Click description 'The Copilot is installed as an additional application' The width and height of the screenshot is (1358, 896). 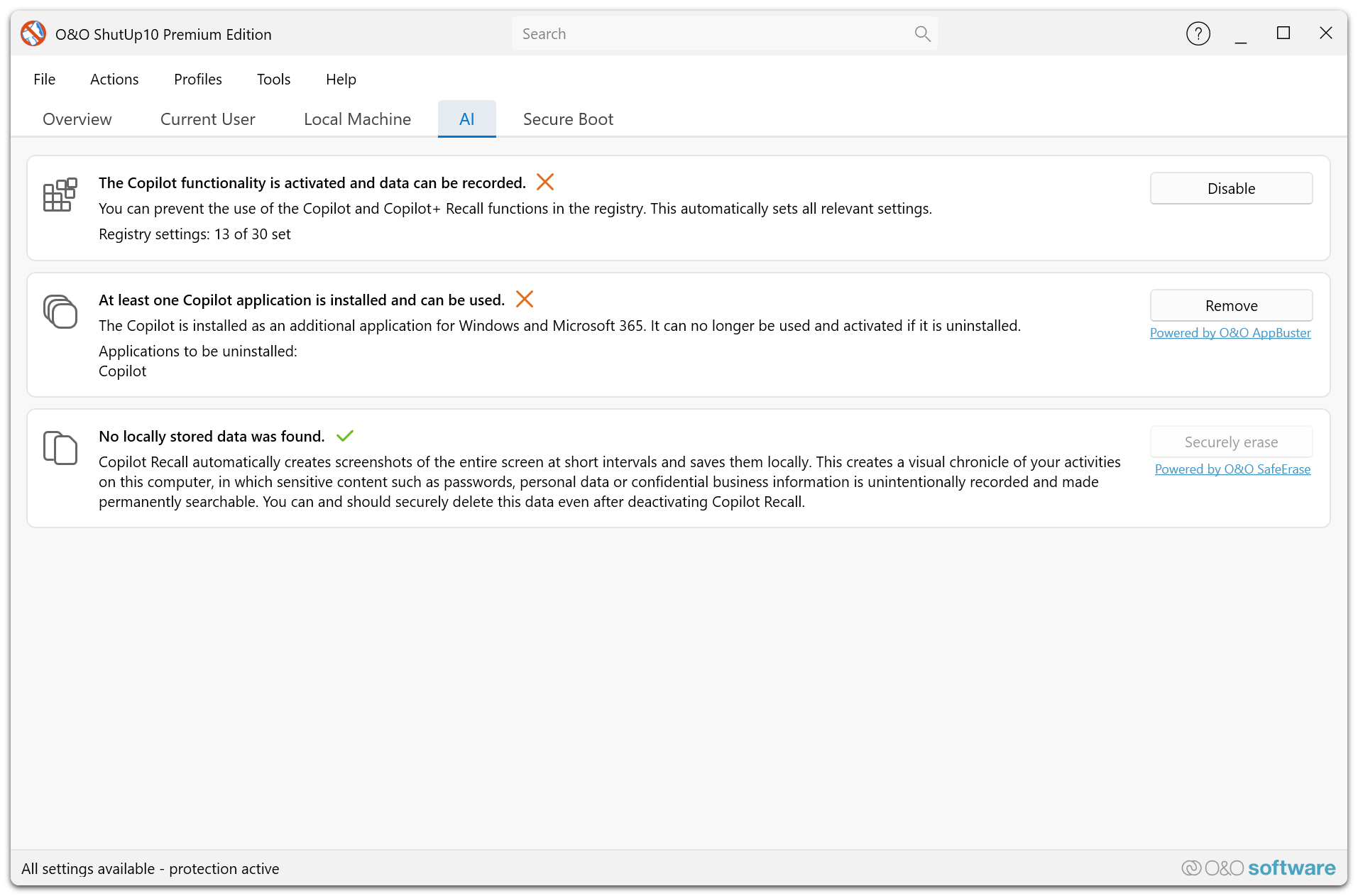[x=559, y=326]
